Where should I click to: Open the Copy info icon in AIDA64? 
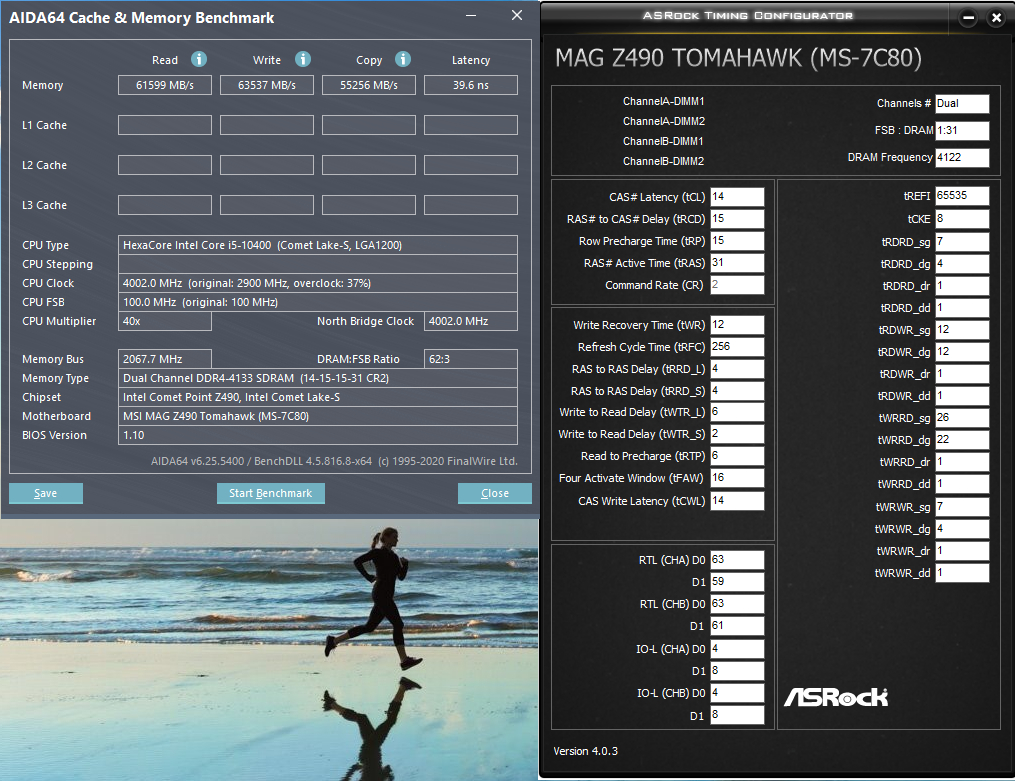[403, 60]
